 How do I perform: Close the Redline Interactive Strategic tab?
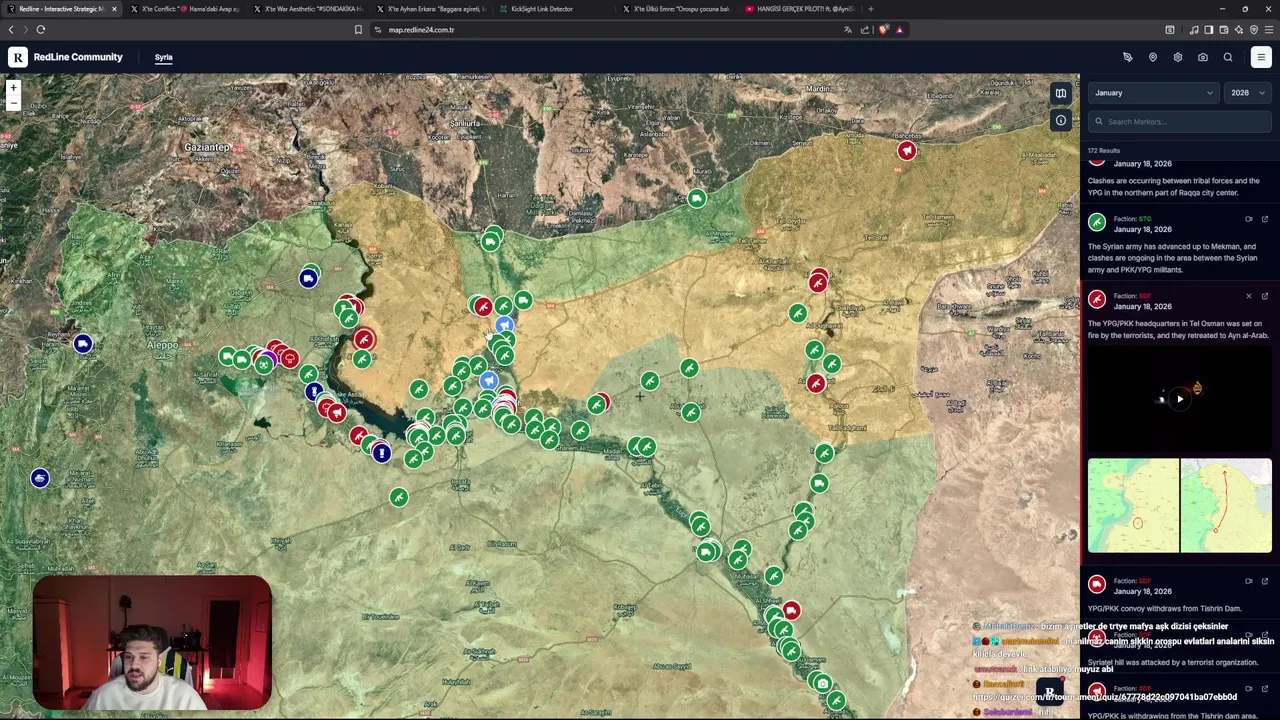pos(114,9)
